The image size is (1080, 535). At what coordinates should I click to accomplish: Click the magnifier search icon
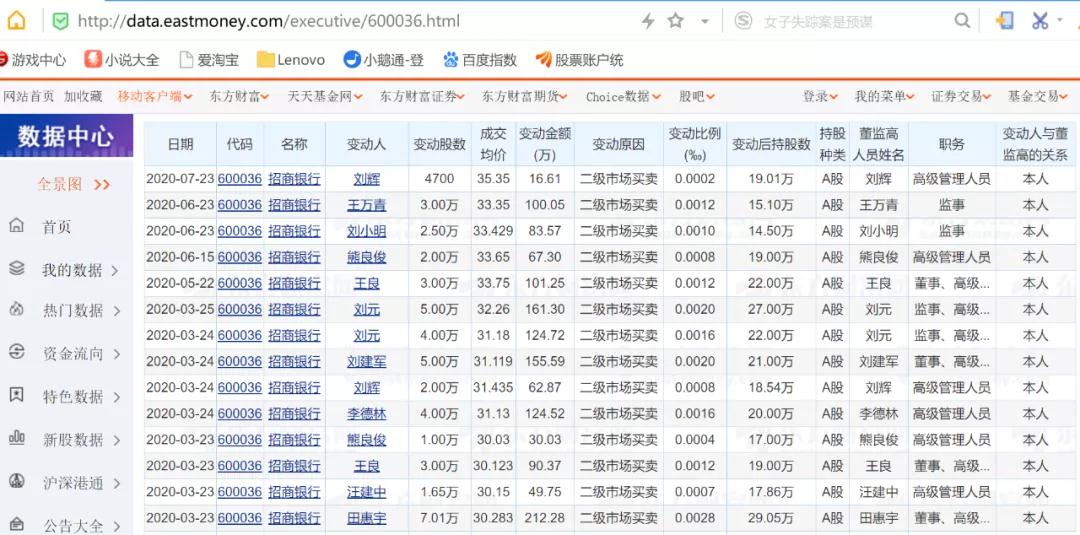(962, 21)
